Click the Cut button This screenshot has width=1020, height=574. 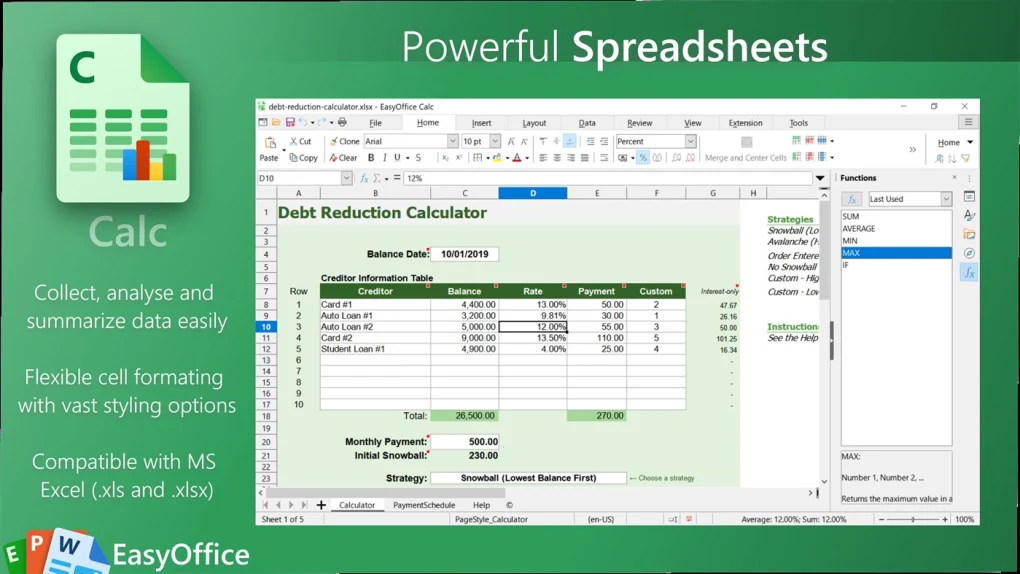click(300, 141)
